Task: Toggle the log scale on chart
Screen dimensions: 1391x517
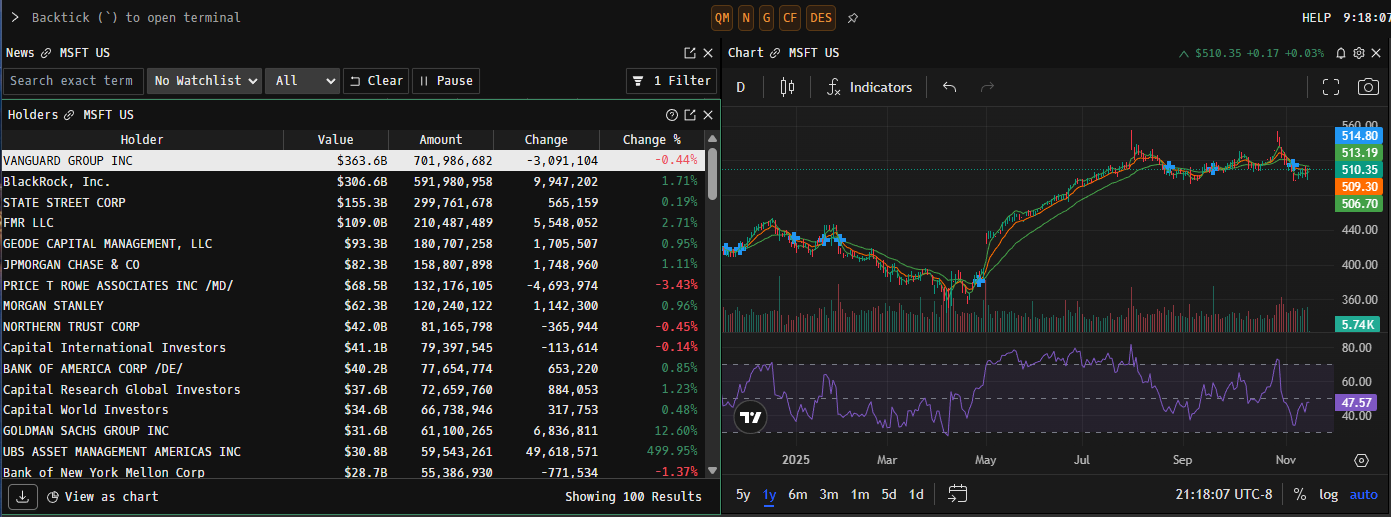Action: [x=1328, y=494]
